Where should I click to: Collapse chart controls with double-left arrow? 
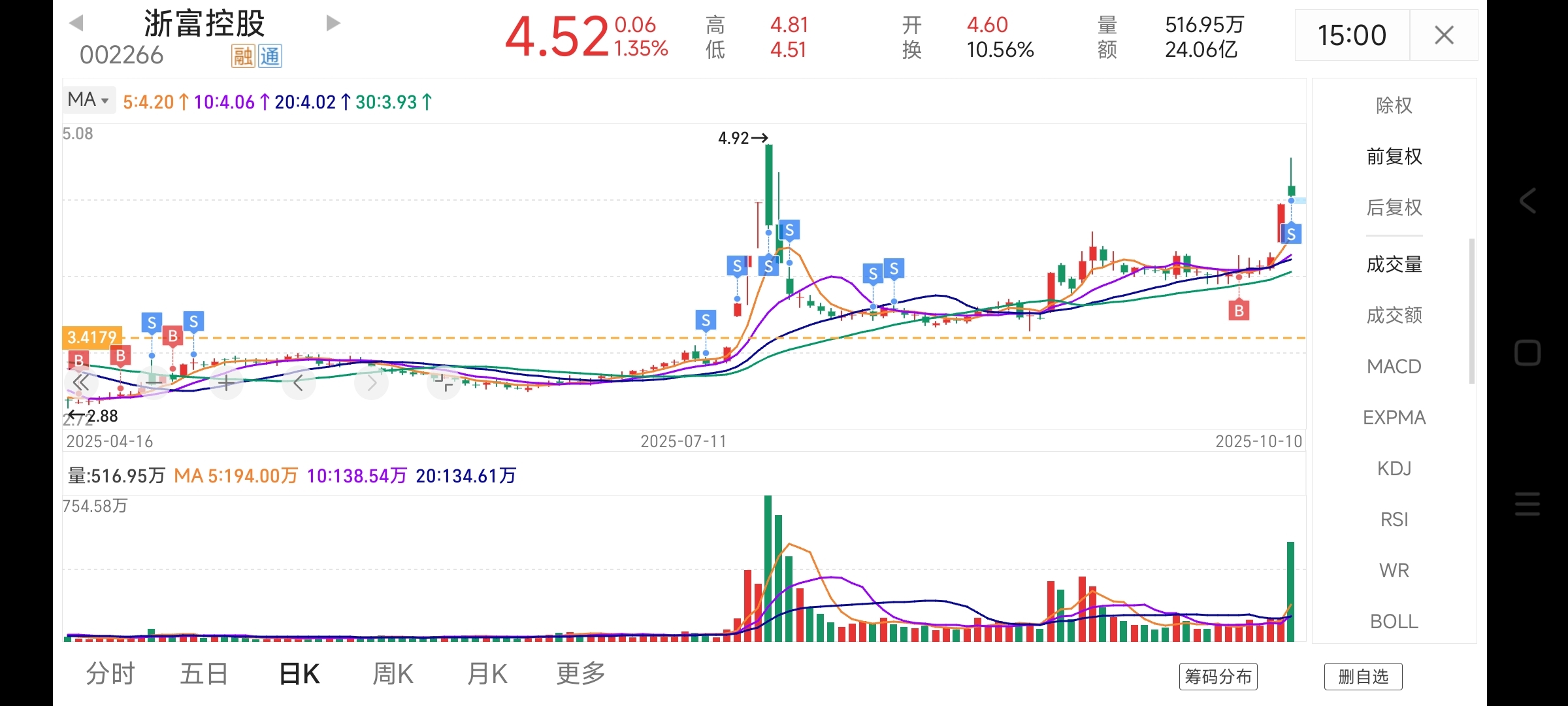(x=81, y=382)
